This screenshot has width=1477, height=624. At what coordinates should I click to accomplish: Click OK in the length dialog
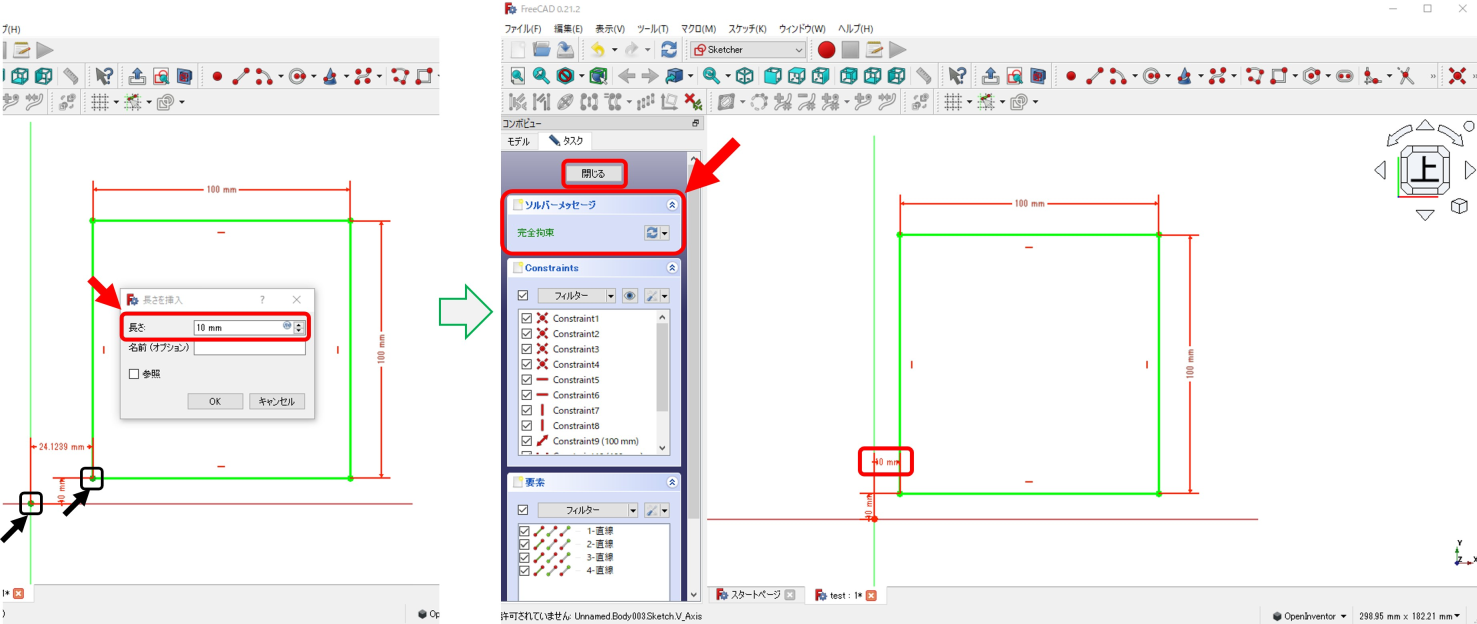(x=215, y=401)
